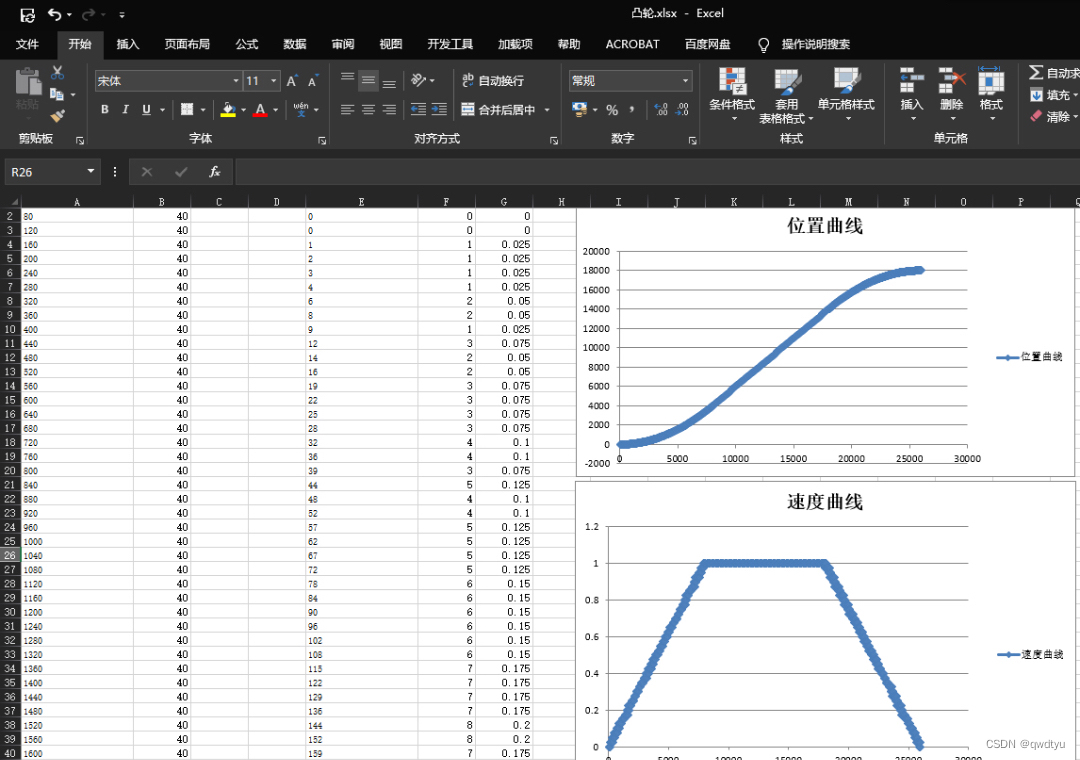
Task: Open 套用表格格式 table format gallery
Action: click(x=786, y=96)
